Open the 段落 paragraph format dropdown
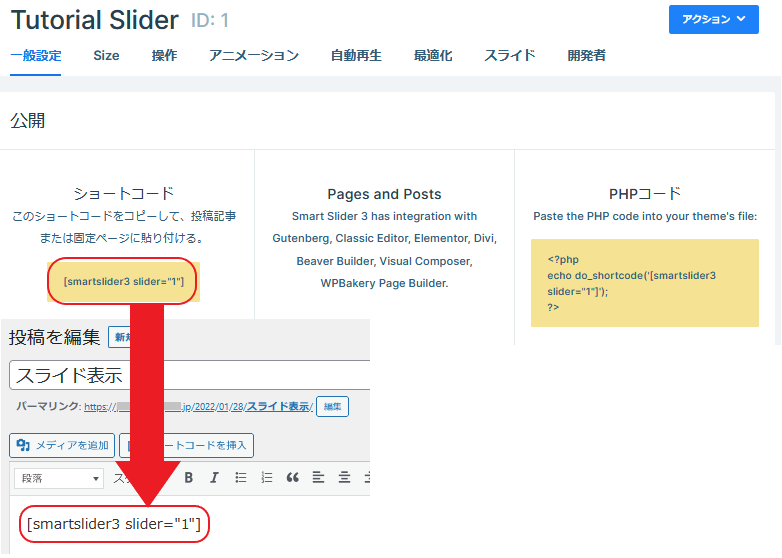The image size is (782, 558). (59, 479)
